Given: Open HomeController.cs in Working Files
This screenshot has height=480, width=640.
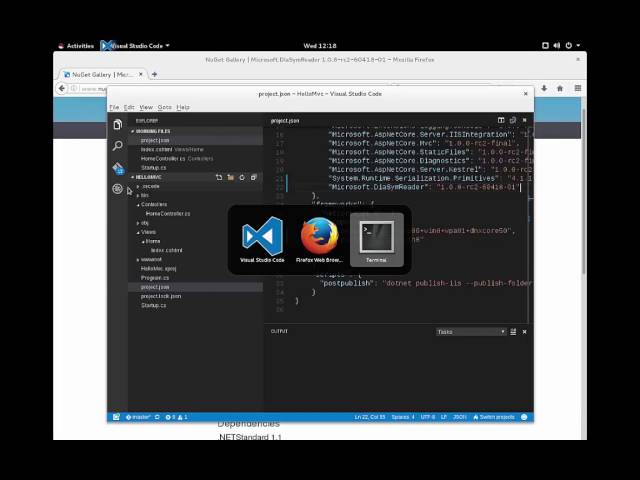Looking at the screenshot, I should (195, 158).
